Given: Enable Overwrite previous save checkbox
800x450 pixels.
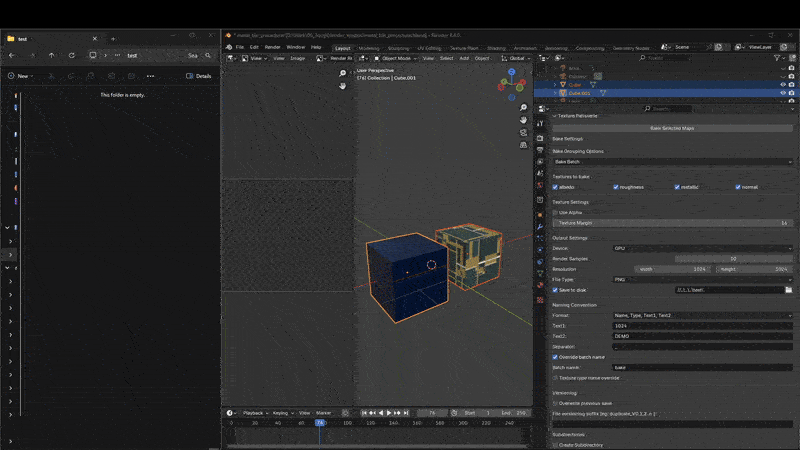Looking at the screenshot, I should 555,404.
